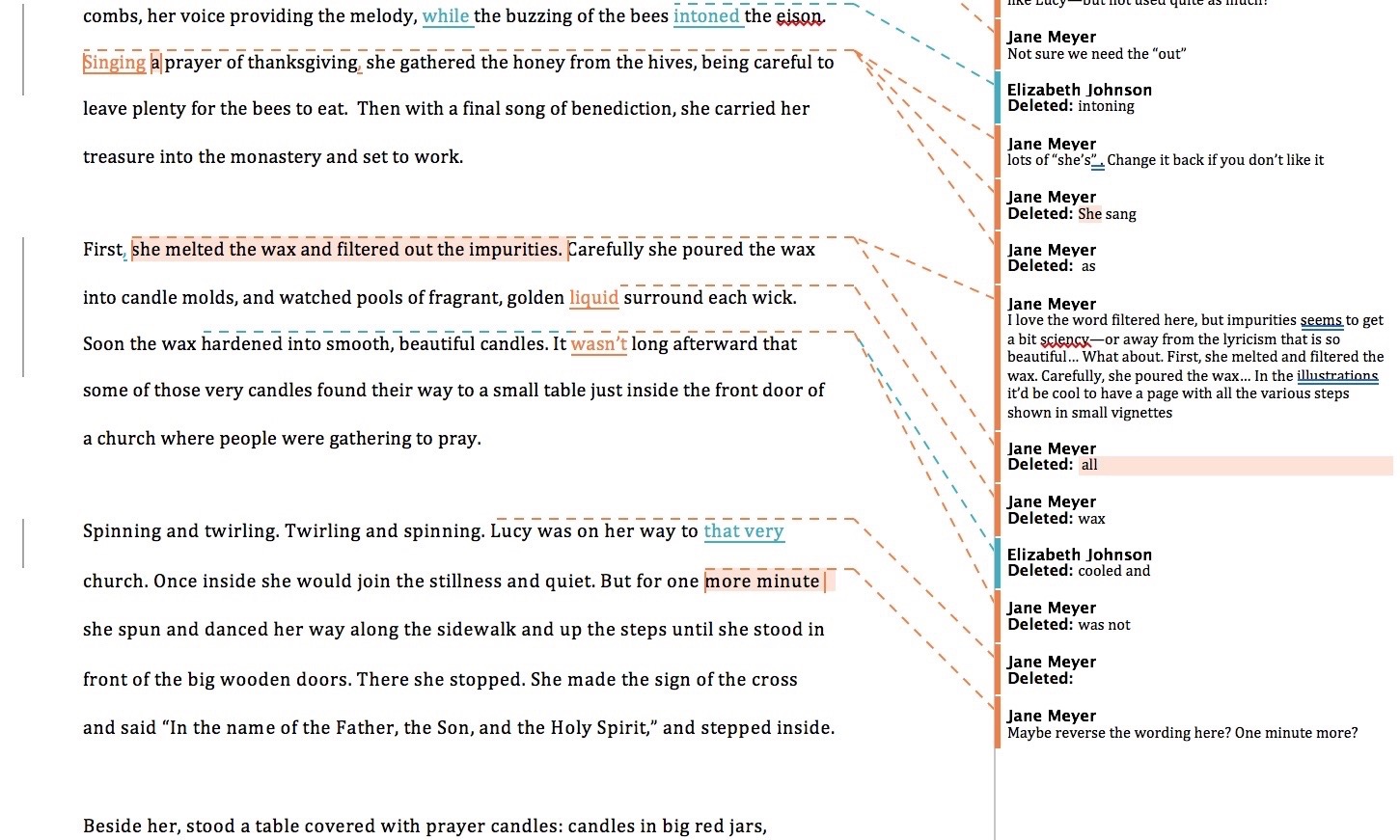Click the inserted word "while" in the document
Screen dimensions: 1400x840
[446, 15]
